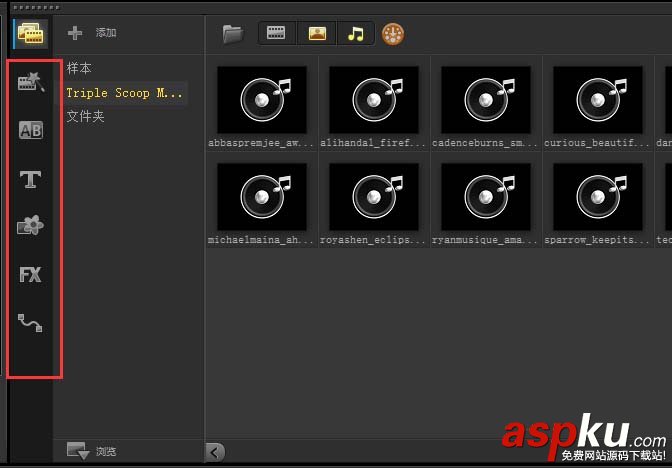This screenshot has height=468, width=672.
Task: Collapse the library panel with left arrow
Action: (x=215, y=452)
